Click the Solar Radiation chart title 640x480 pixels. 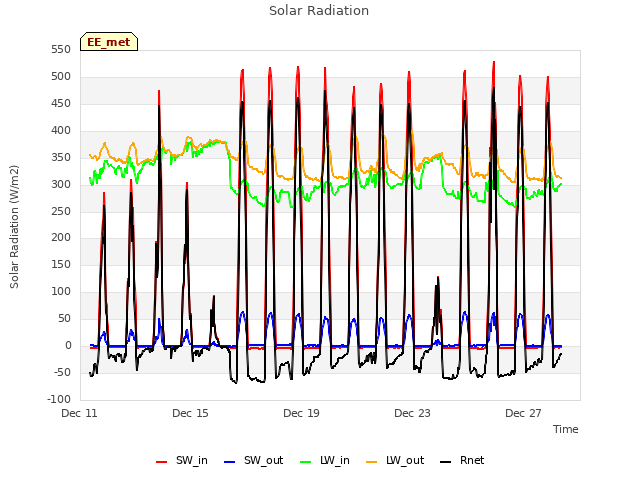click(x=319, y=11)
